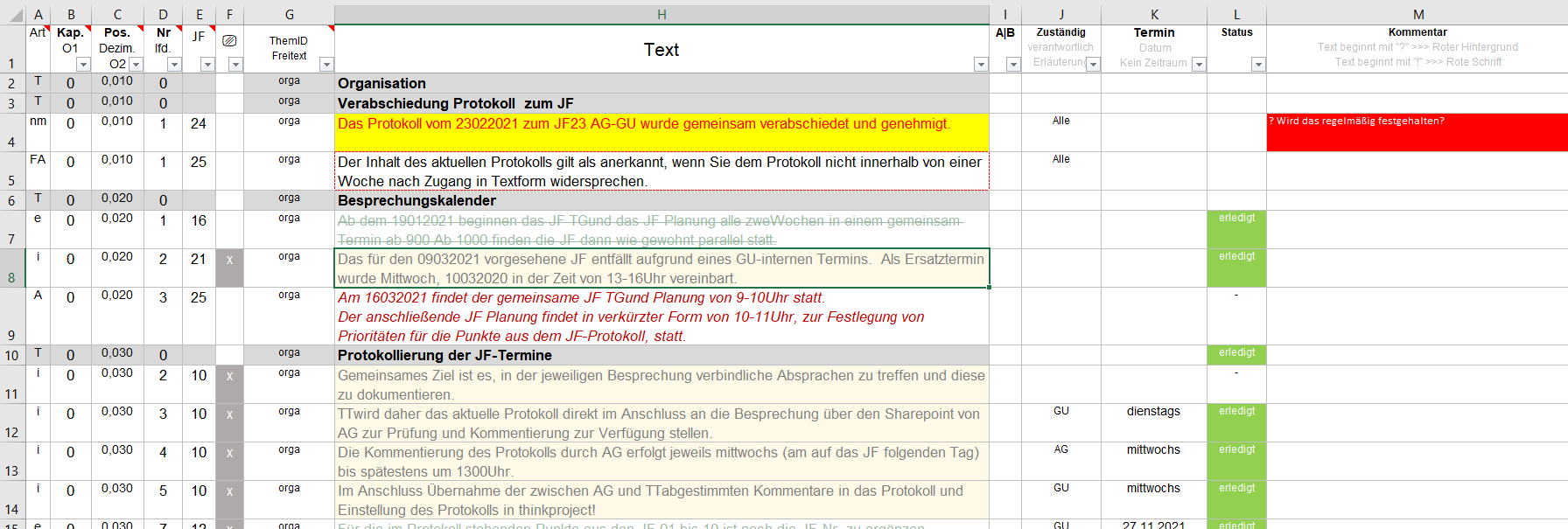Image resolution: width=1568 pixels, height=529 pixels.
Task: Open the A|B column filter button
Action: [1013, 65]
